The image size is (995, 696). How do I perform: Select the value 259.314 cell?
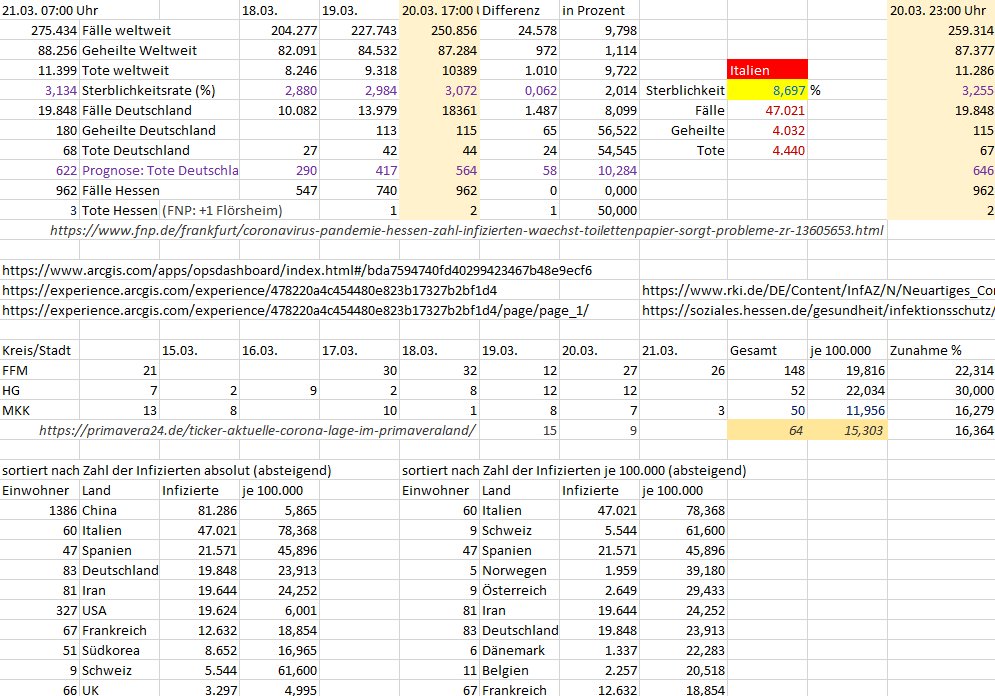coord(941,30)
